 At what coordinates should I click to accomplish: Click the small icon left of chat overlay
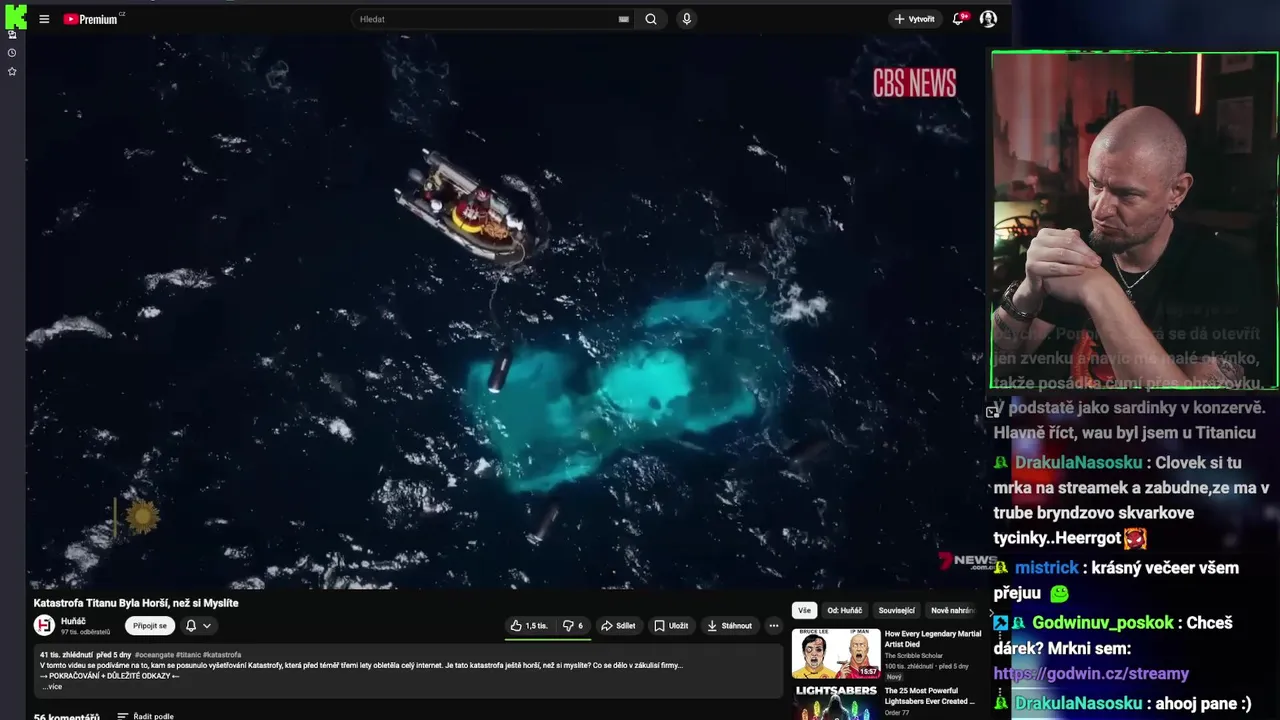pos(992,412)
